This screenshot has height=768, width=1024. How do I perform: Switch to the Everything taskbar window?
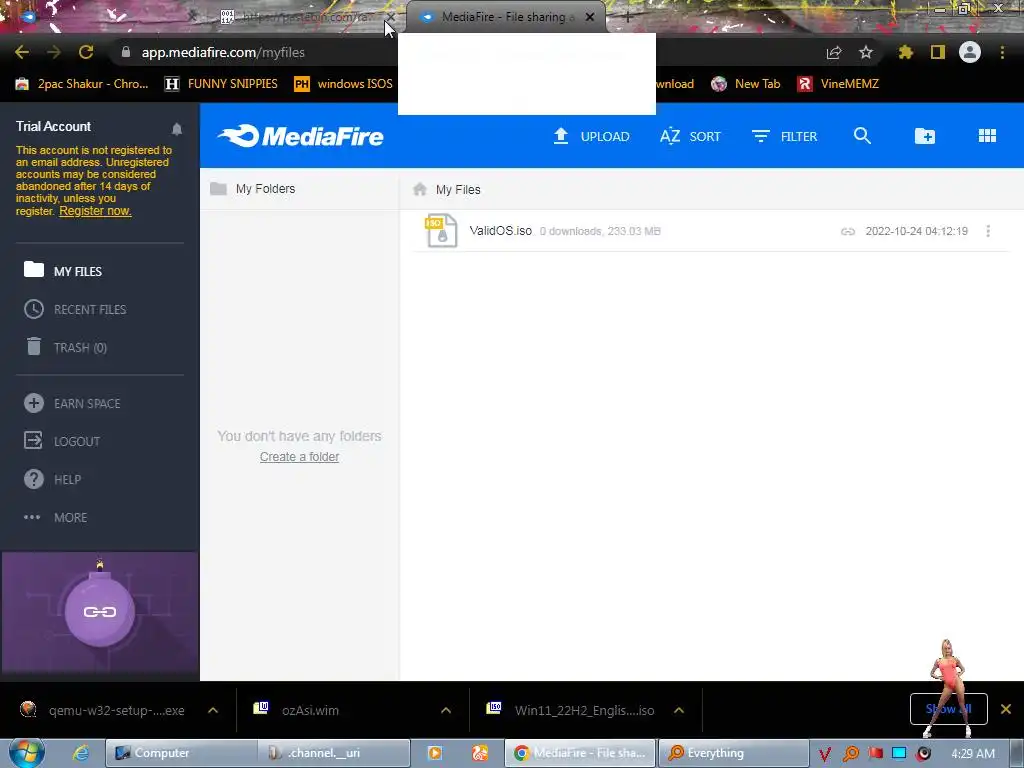point(733,753)
